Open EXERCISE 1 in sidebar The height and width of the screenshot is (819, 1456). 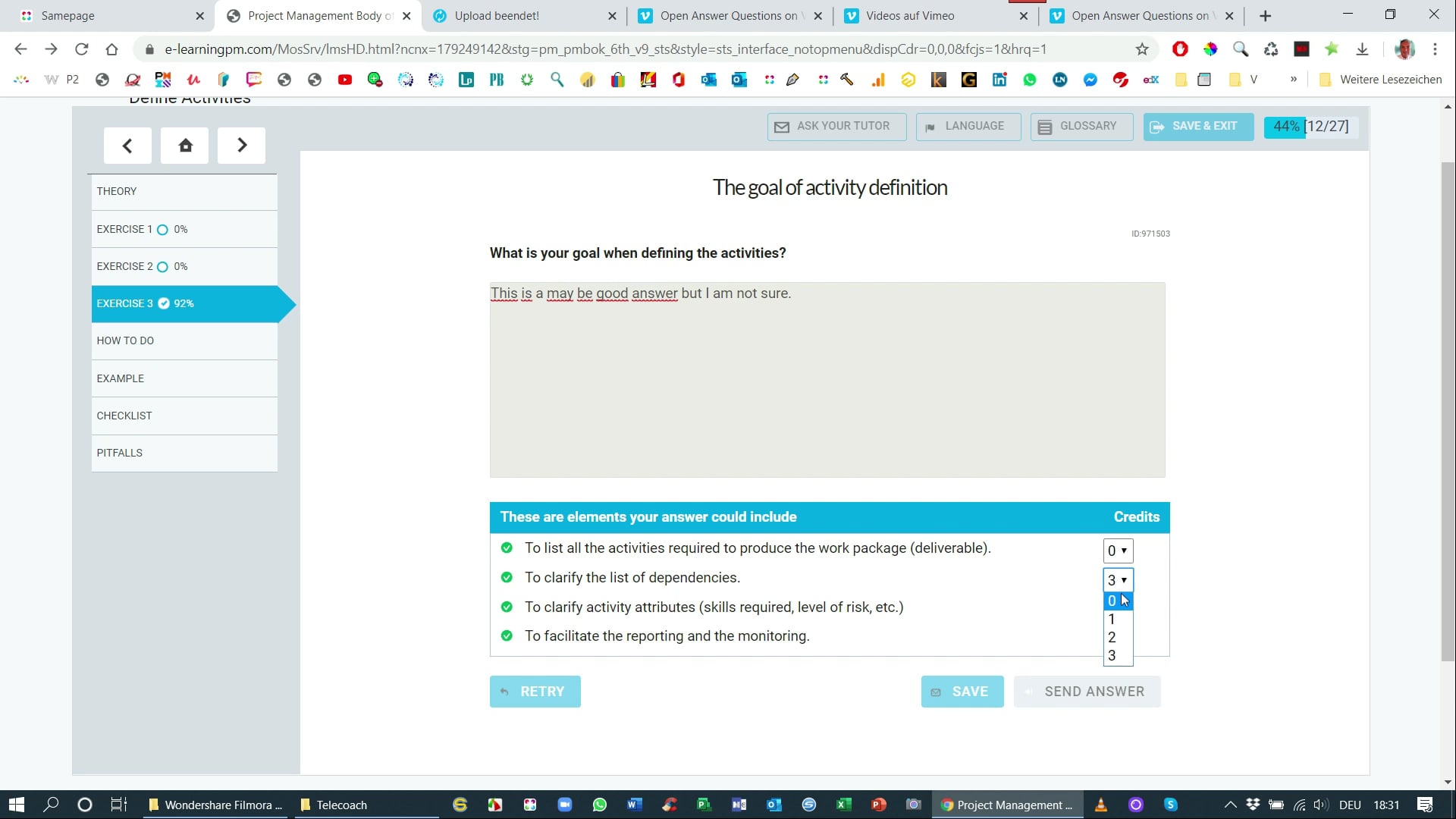pos(184,229)
